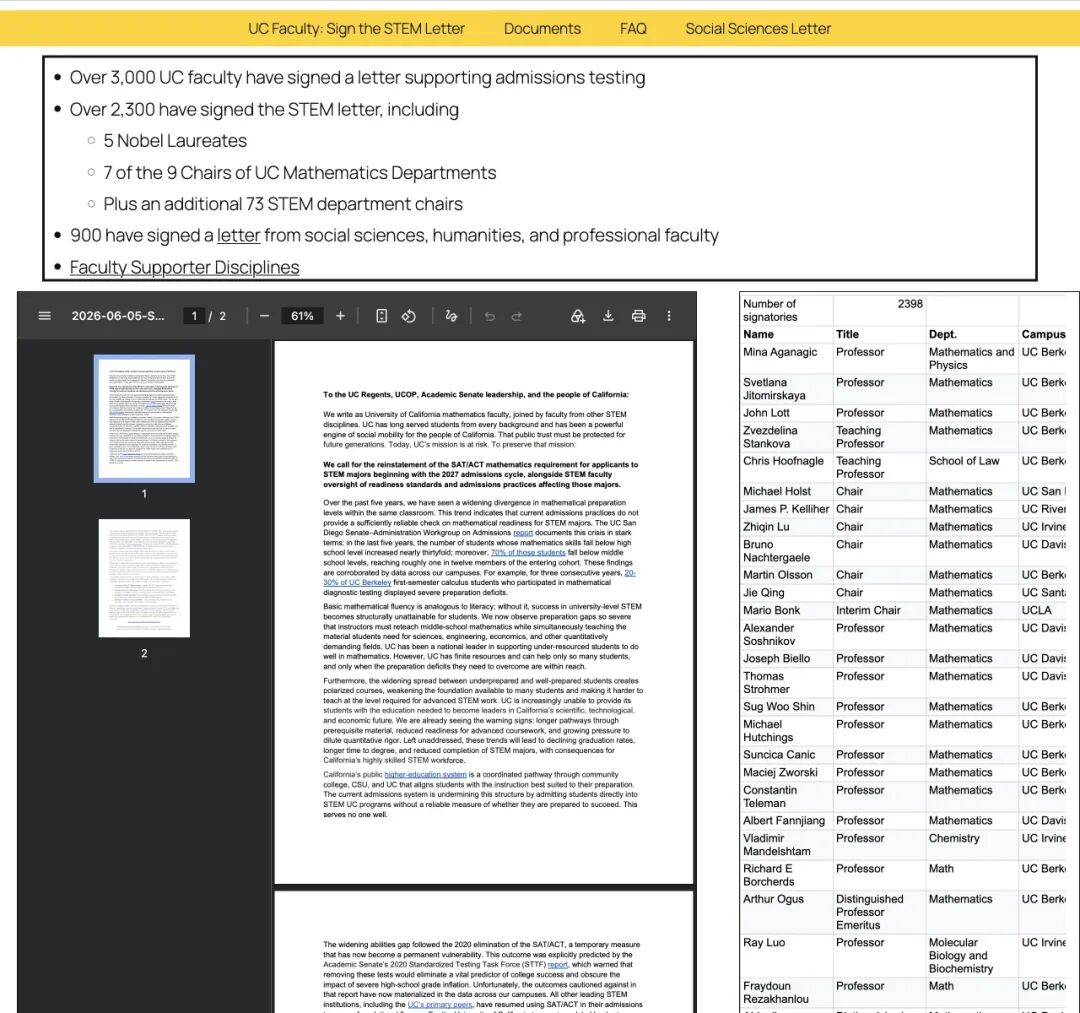Rotate the PDF counterclockwise

(408, 316)
